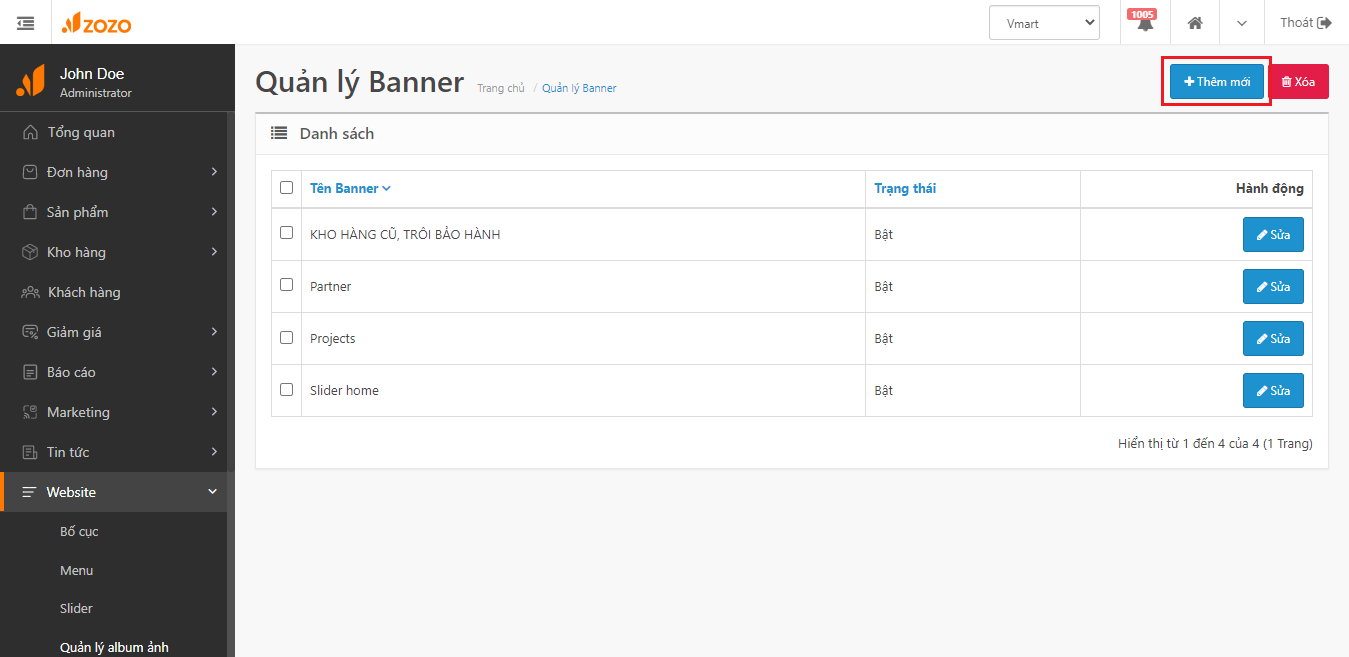Click the Khách hàng people icon
The width and height of the screenshot is (1349, 657).
tap(30, 292)
